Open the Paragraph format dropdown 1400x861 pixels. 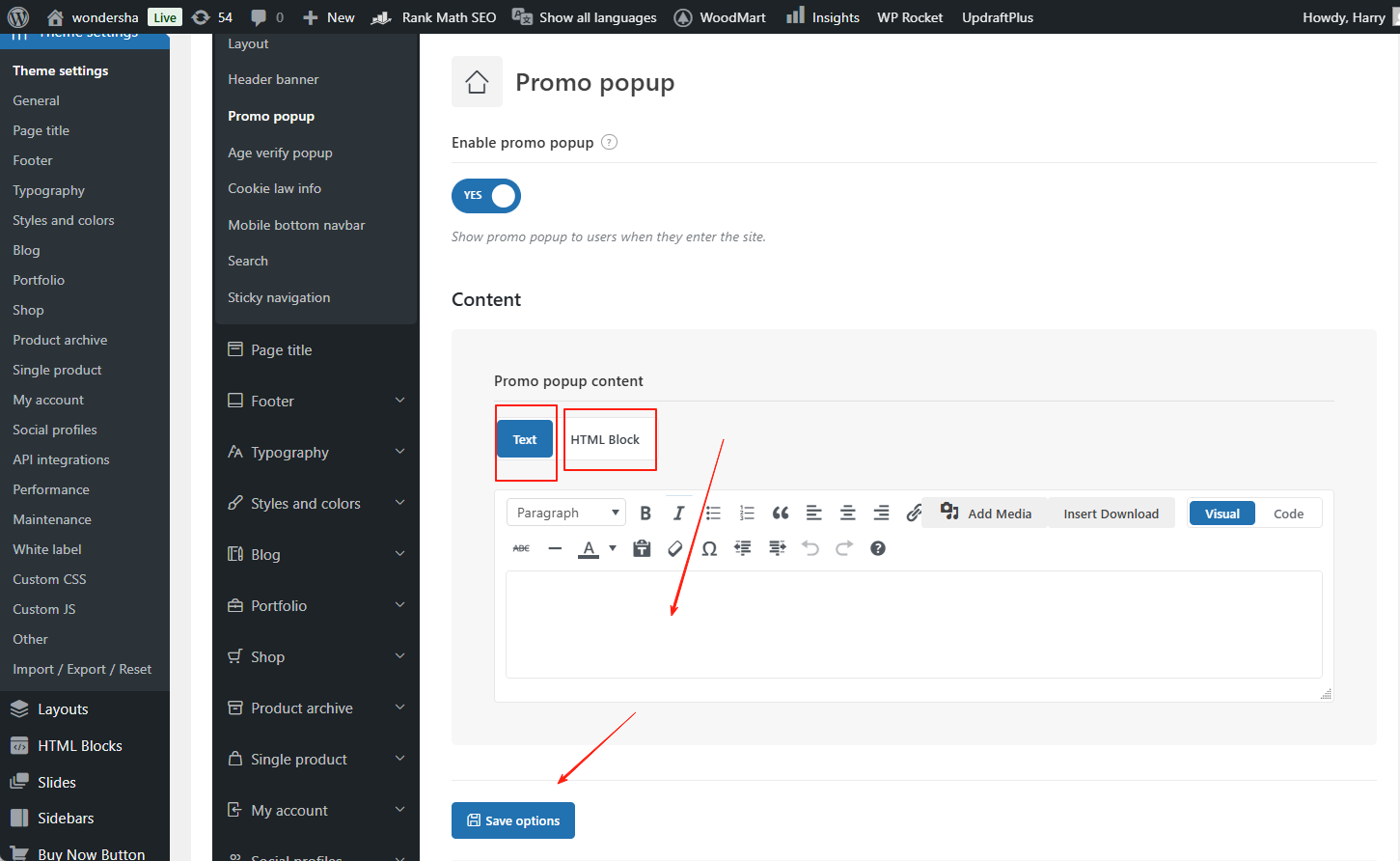(x=566, y=513)
